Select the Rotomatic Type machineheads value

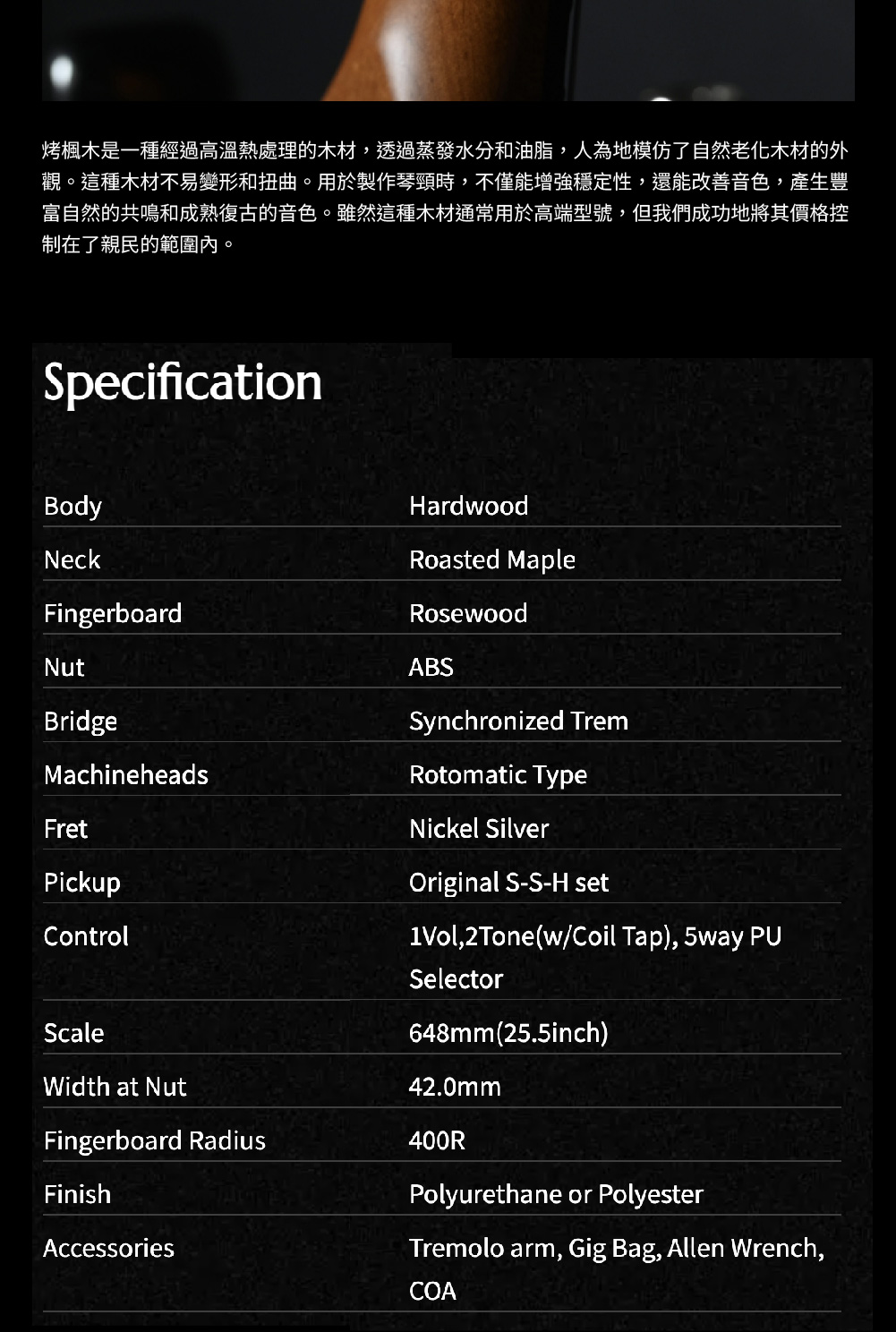click(x=498, y=774)
